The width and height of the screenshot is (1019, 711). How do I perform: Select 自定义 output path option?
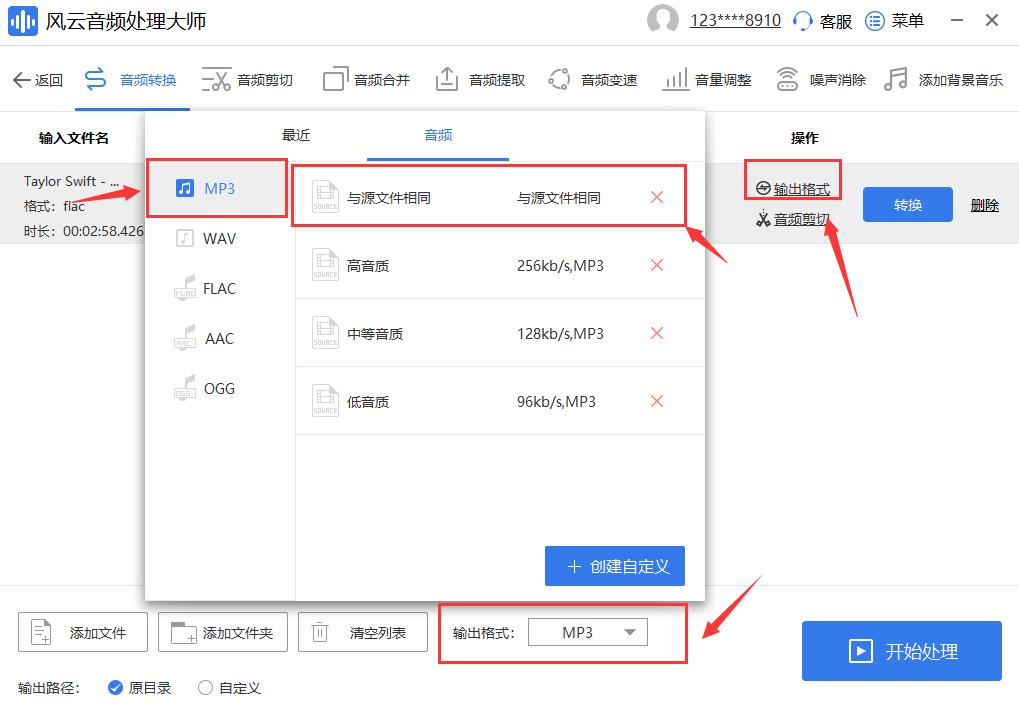click(203, 688)
